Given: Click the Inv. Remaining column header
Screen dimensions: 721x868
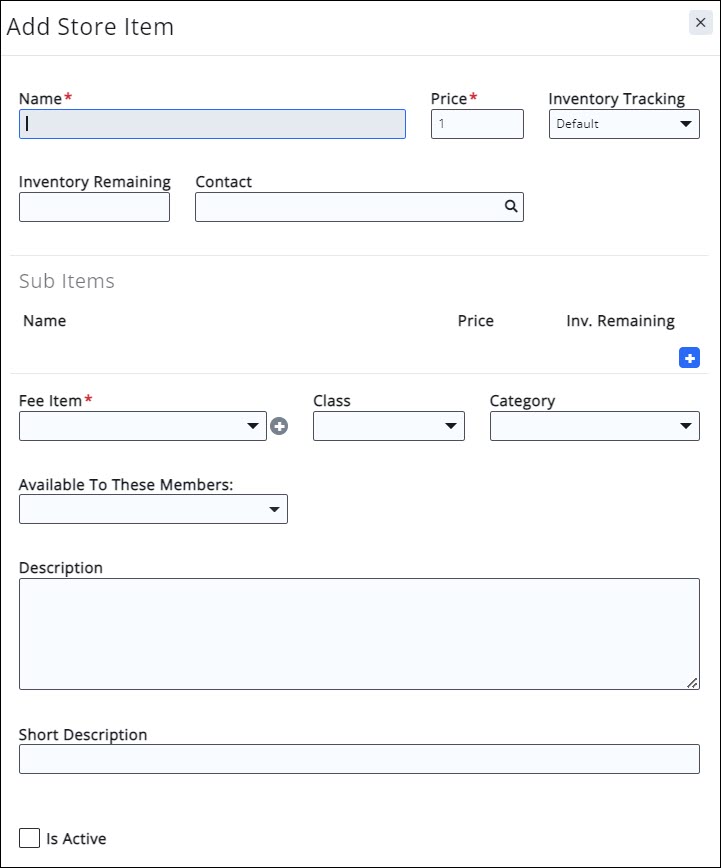Looking at the screenshot, I should pyautogui.click(x=620, y=321).
